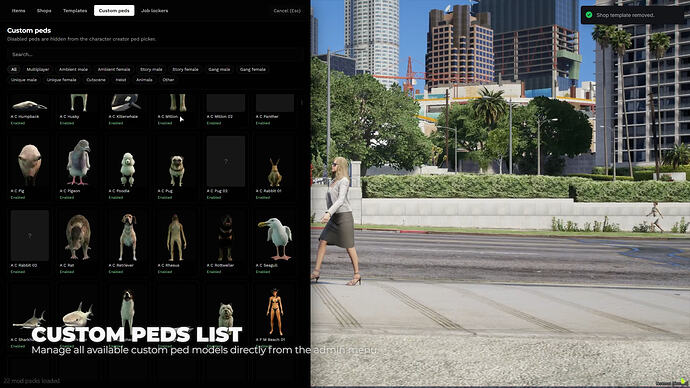690x388 pixels.
Task: Filter peds by Story male
Action: (151, 70)
